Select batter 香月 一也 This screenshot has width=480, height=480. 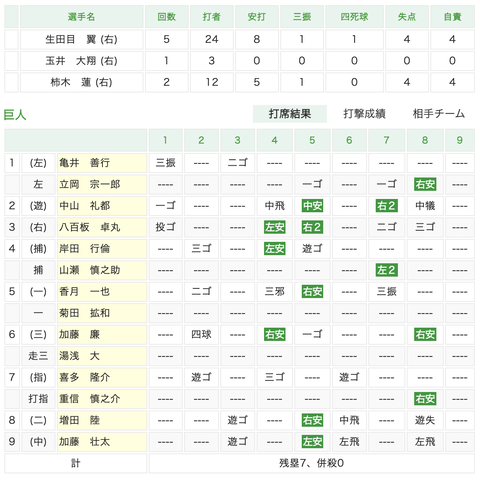coord(85,292)
